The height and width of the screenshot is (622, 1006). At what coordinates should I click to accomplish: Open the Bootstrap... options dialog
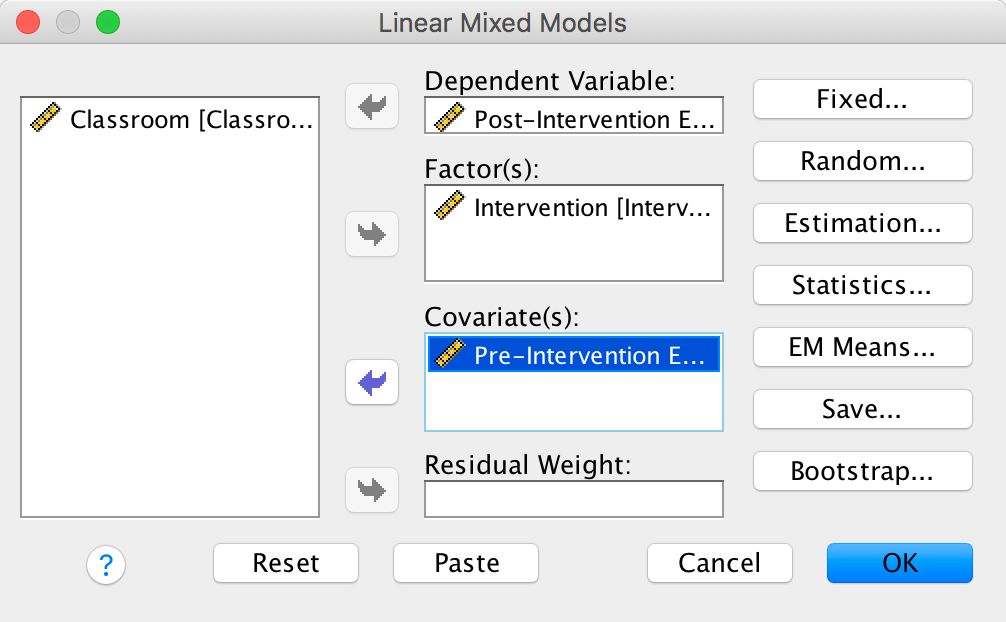coord(862,471)
